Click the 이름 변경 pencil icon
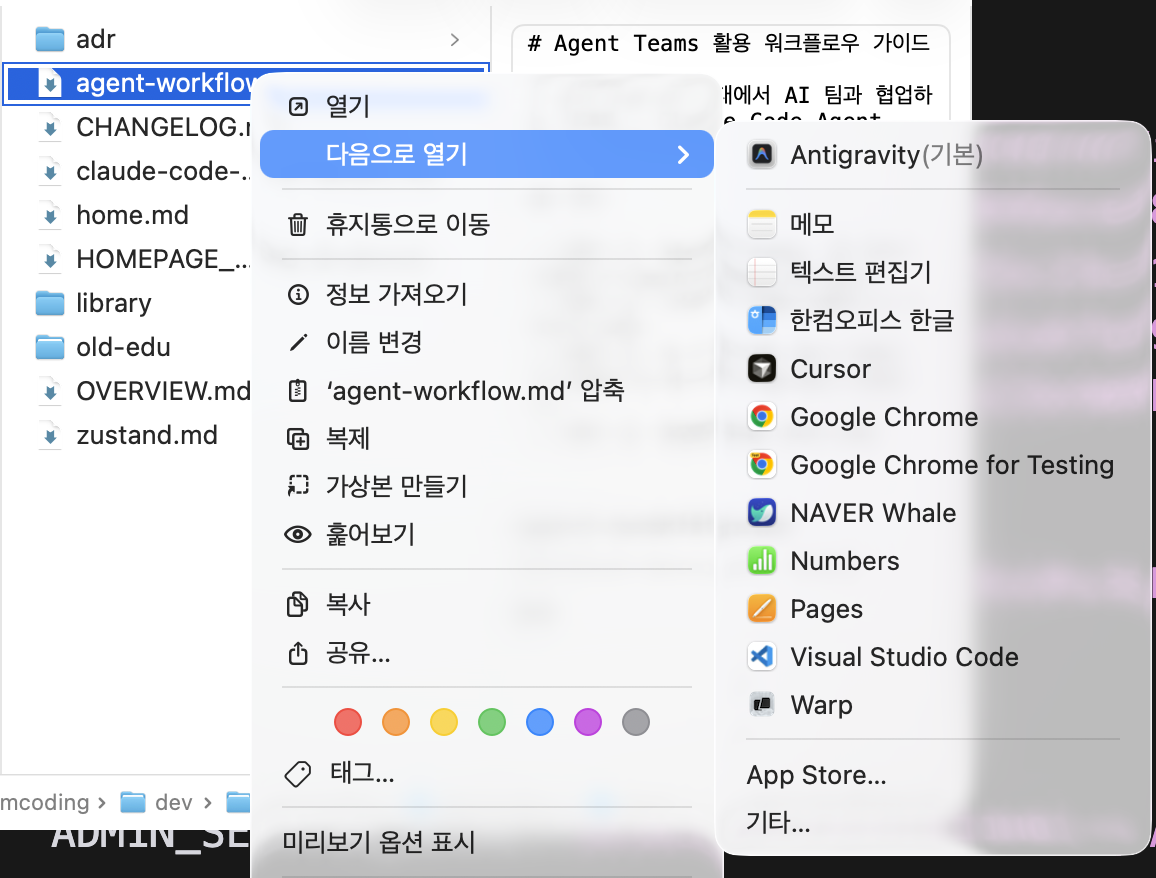The height and width of the screenshot is (878, 1156). tap(298, 343)
